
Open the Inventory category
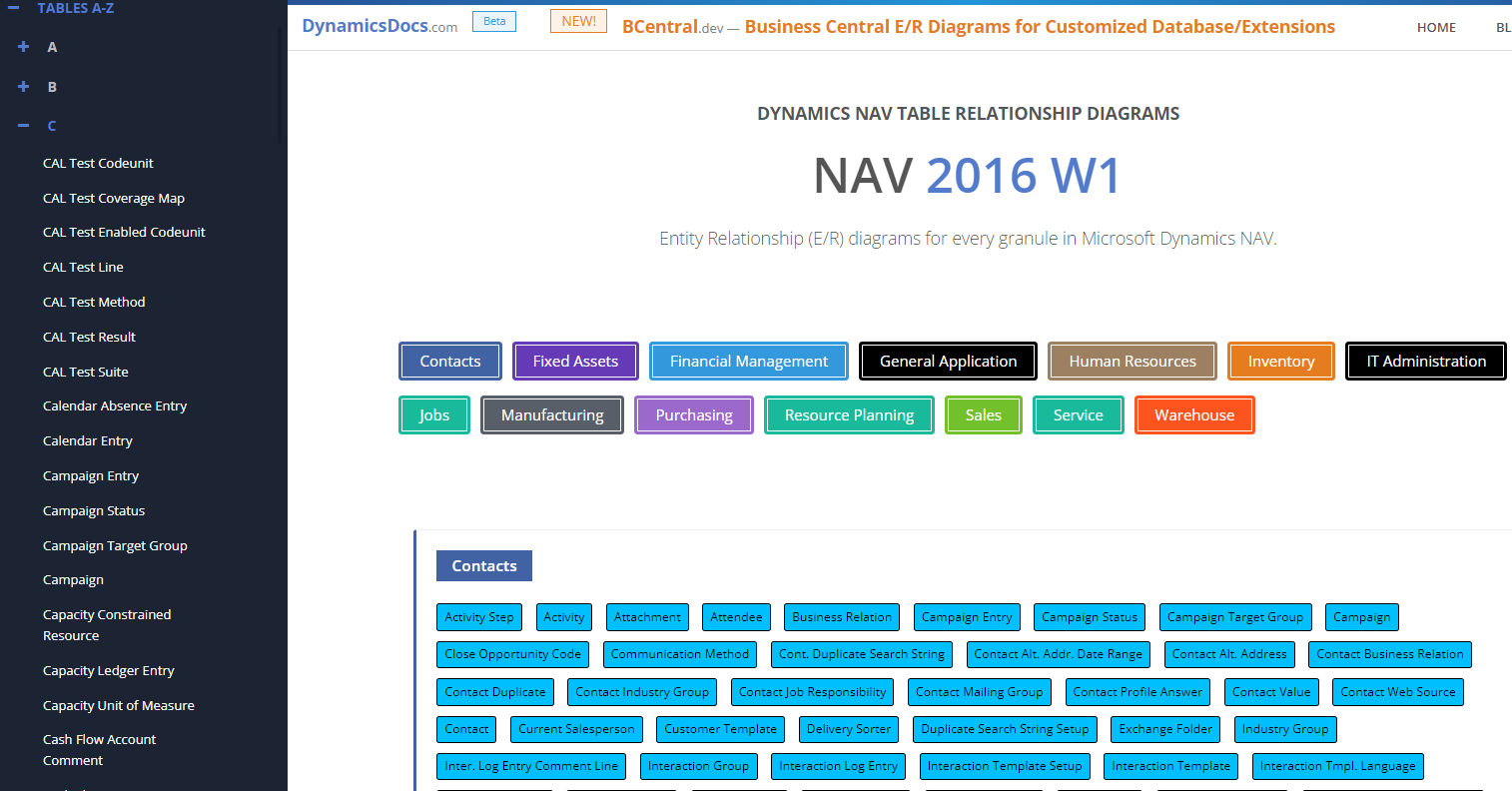[x=1280, y=361]
